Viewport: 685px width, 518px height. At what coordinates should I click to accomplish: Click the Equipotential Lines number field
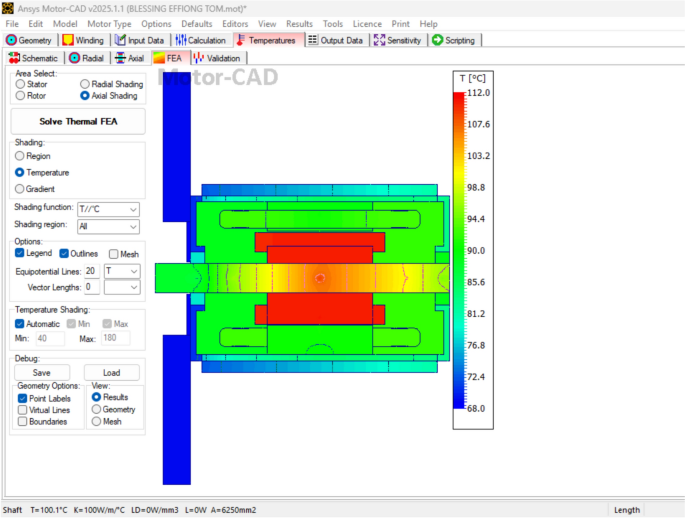[91, 271]
